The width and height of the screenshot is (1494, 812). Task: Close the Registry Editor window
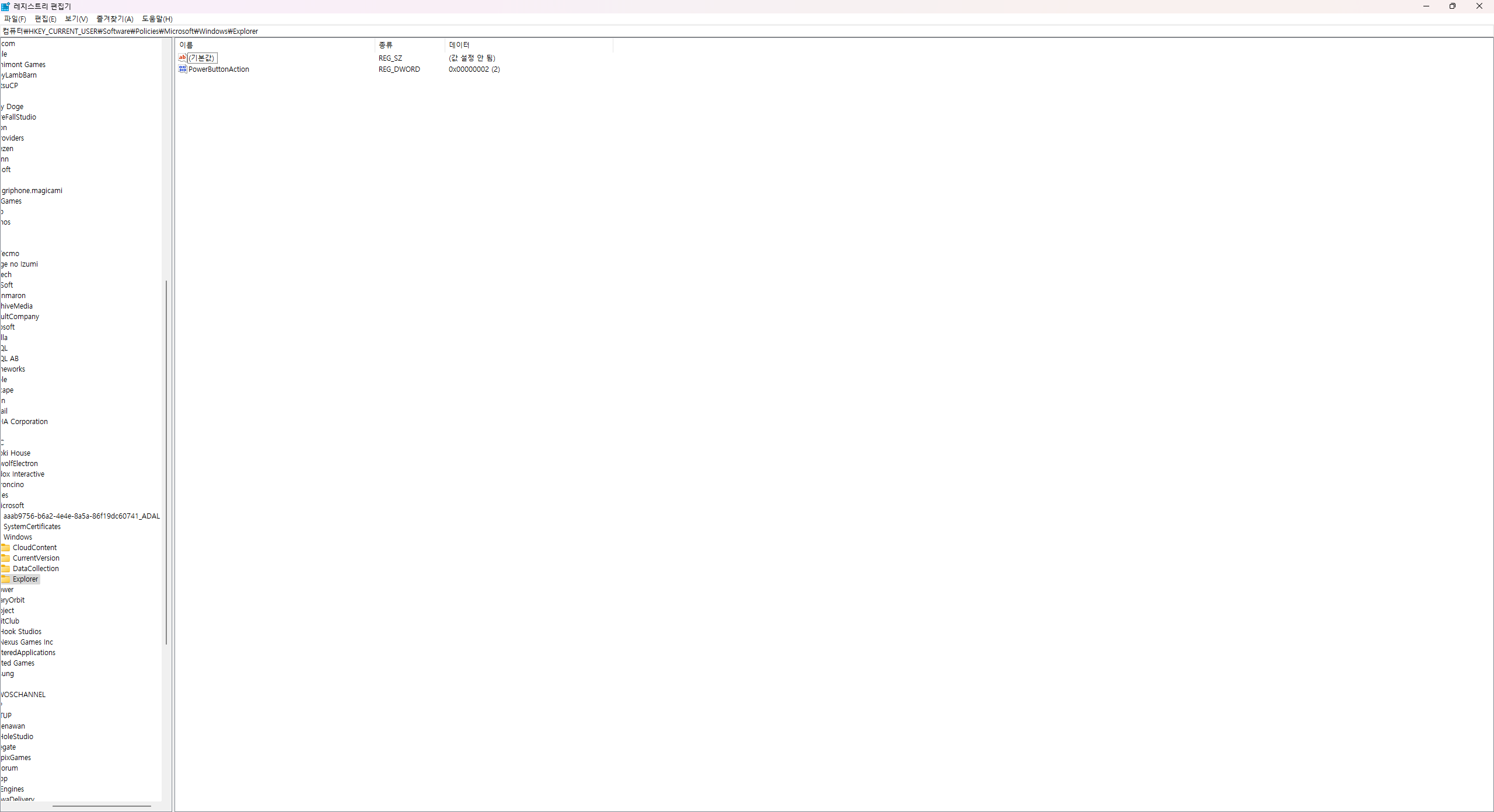(1479, 6)
